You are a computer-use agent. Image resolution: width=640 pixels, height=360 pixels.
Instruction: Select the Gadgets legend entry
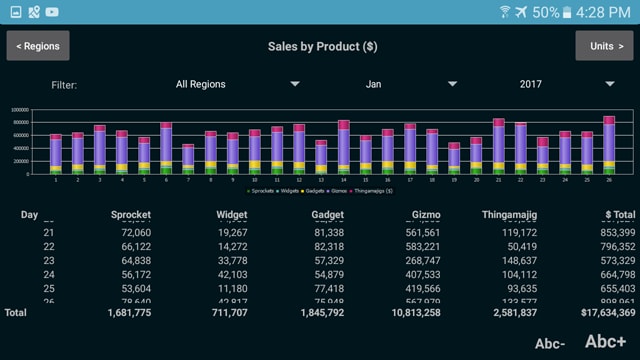point(313,191)
